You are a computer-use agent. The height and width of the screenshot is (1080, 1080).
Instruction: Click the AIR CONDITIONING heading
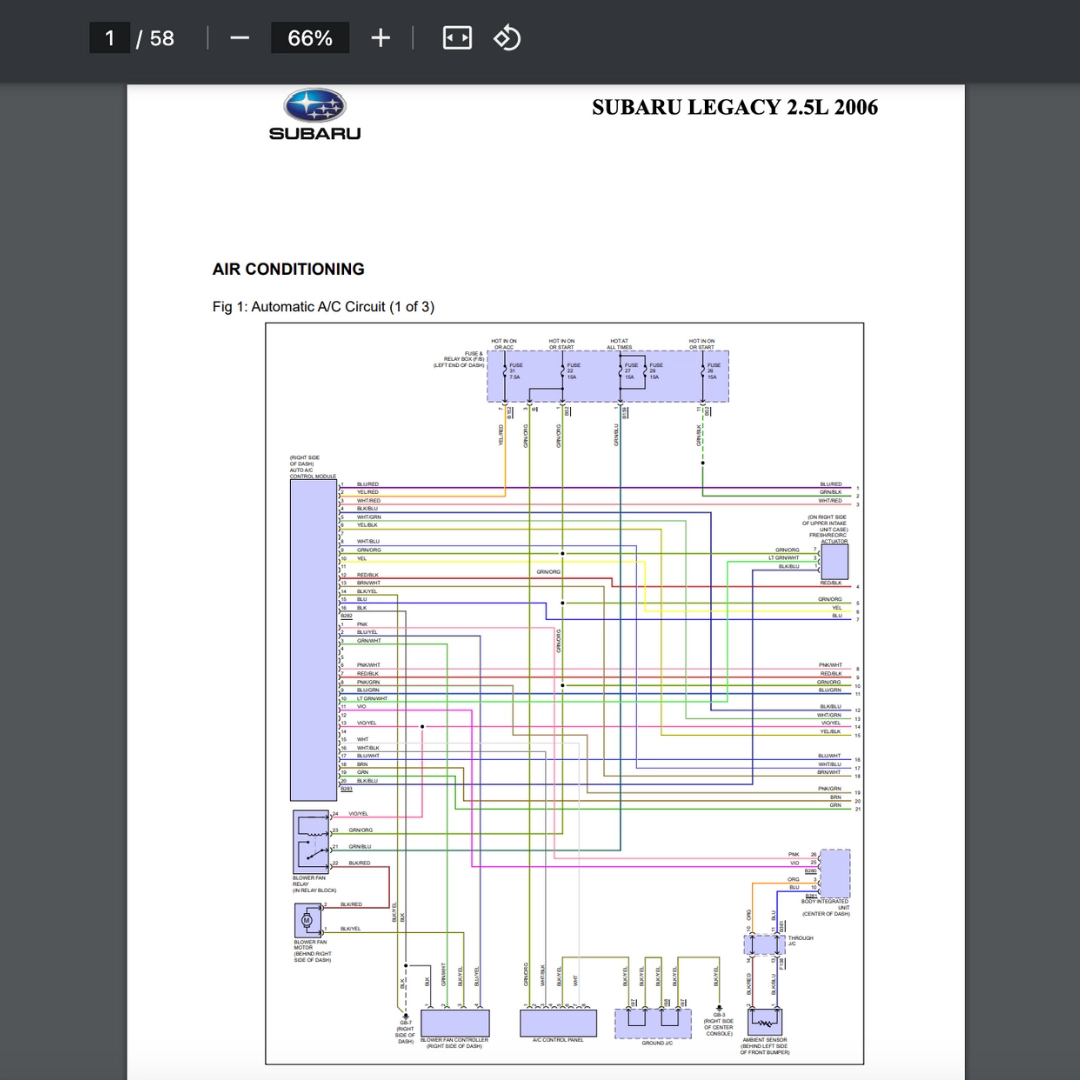pos(288,269)
